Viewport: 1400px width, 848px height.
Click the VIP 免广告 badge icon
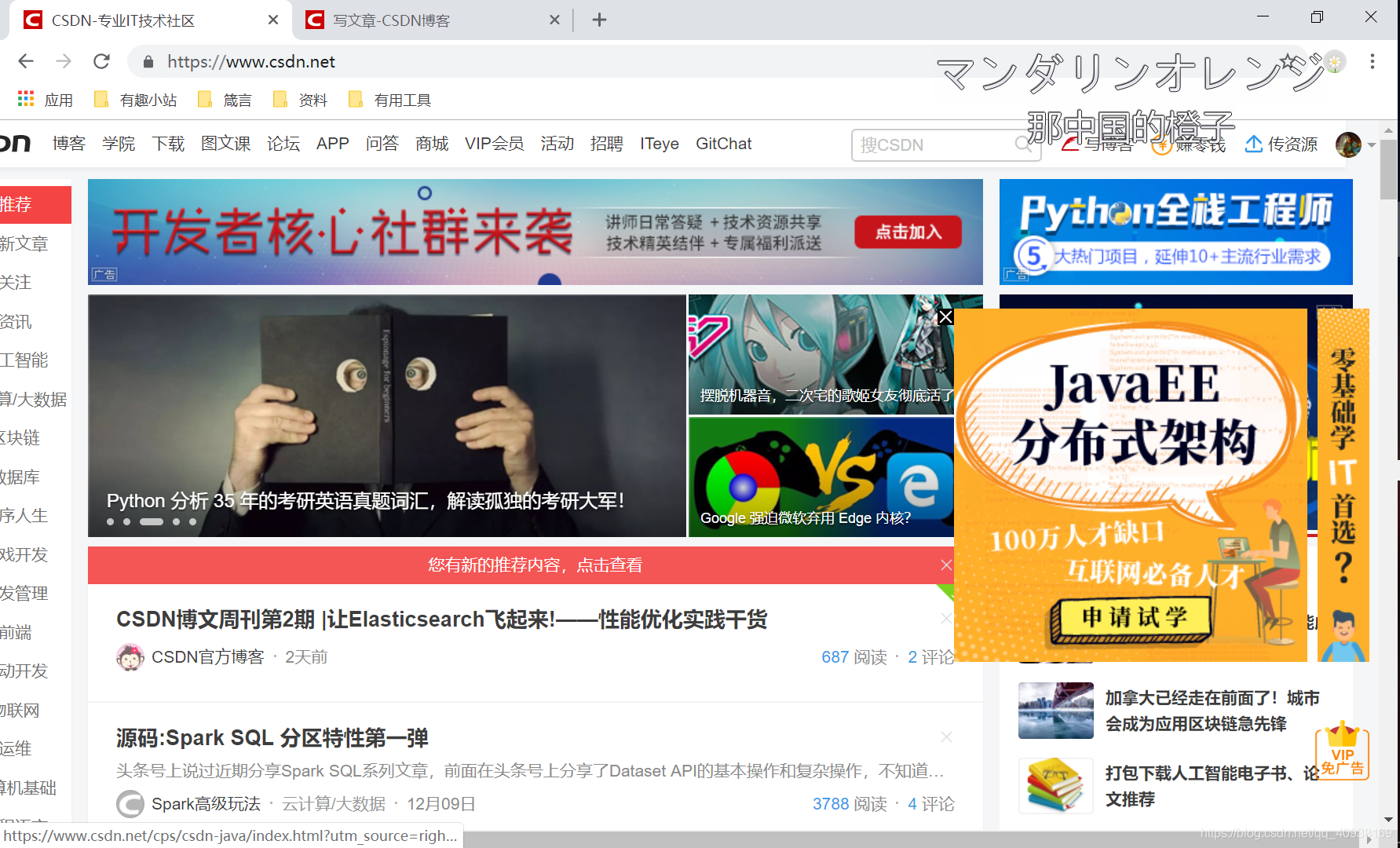coord(1342,751)
